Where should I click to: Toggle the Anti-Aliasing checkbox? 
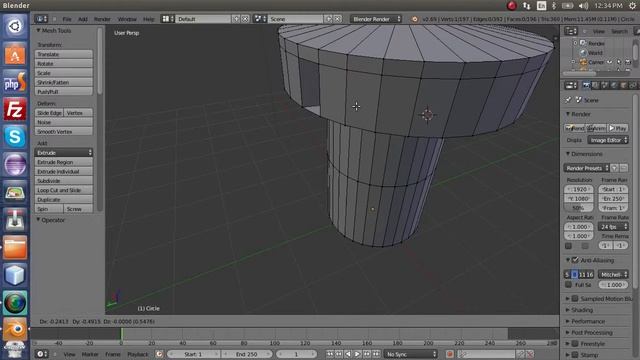tap(575, 260)
